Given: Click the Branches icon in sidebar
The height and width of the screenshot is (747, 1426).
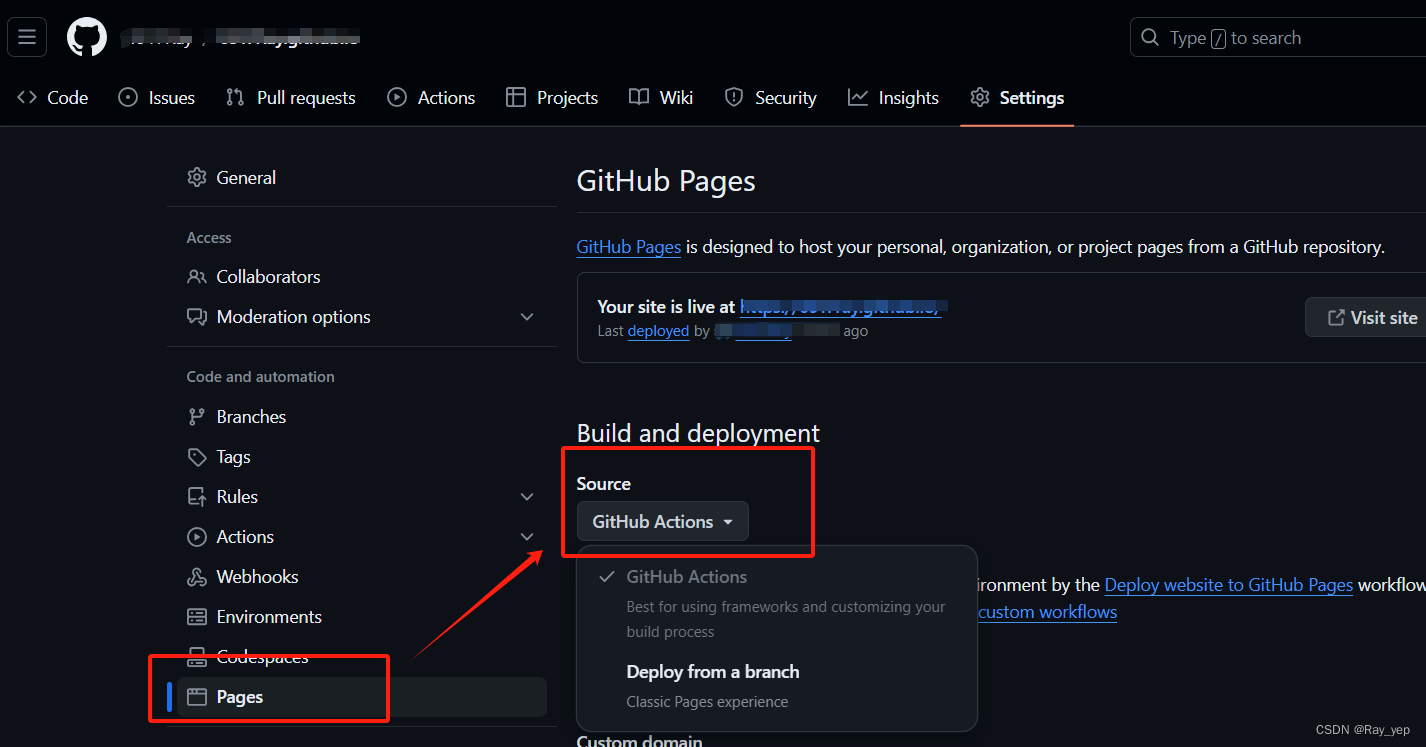Looking at the screenshot, I should click(x=197, y=416).
